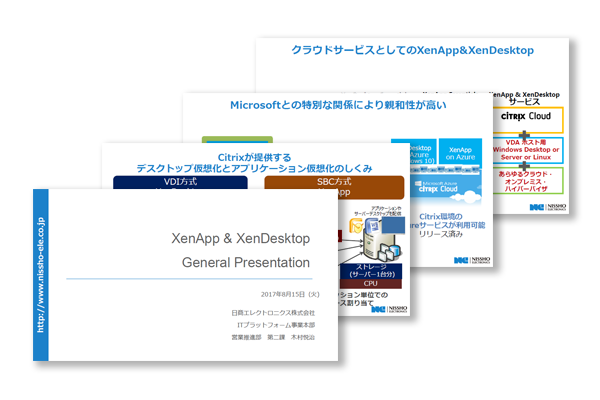The image size is (600, 400).
Task: Open the Microsoftとの特別な関係 slide
Action: pyautogui.click(x=338, y=103)
